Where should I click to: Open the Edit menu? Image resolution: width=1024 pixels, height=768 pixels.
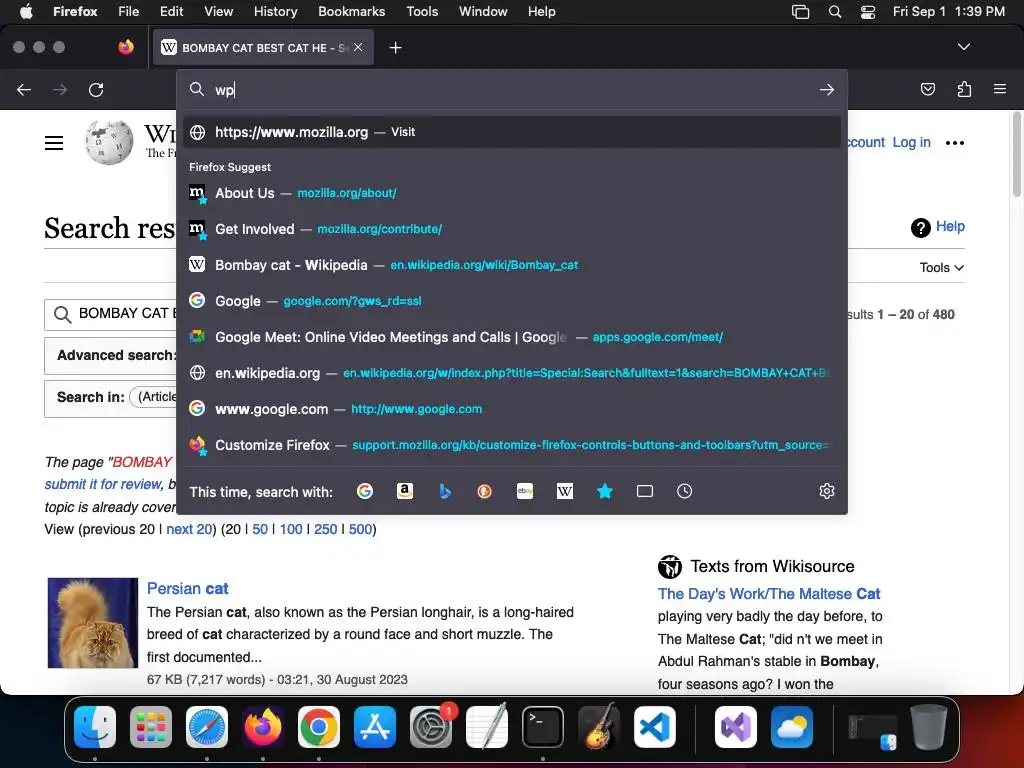click(171, 11)
